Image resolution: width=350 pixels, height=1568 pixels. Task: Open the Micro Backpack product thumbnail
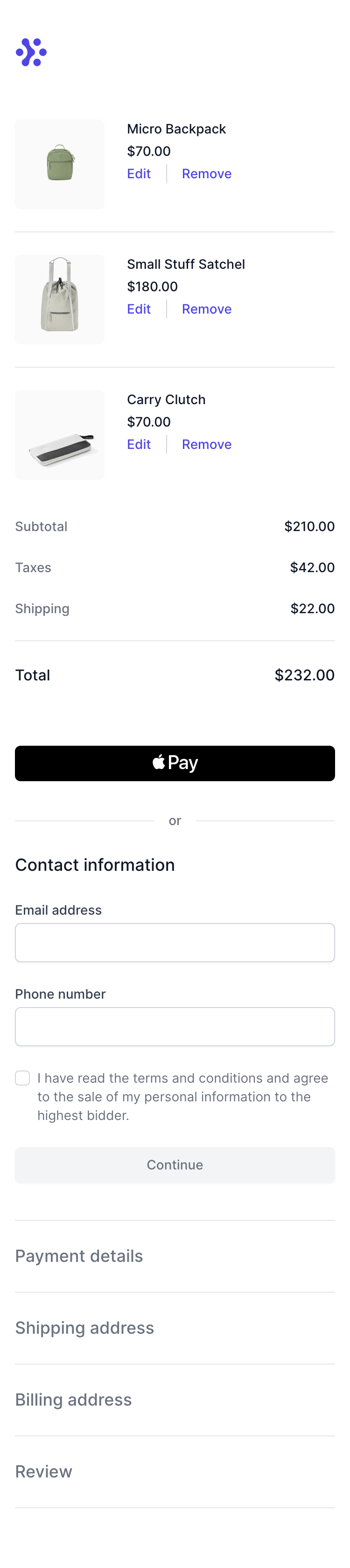click(x=60, y=164)
